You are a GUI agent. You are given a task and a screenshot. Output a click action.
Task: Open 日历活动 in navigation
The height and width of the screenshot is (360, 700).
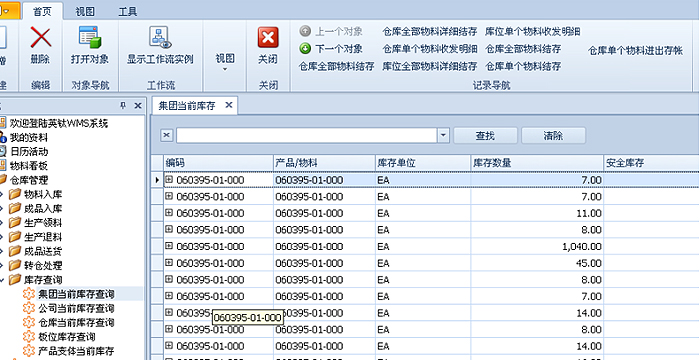coord(29,151)
